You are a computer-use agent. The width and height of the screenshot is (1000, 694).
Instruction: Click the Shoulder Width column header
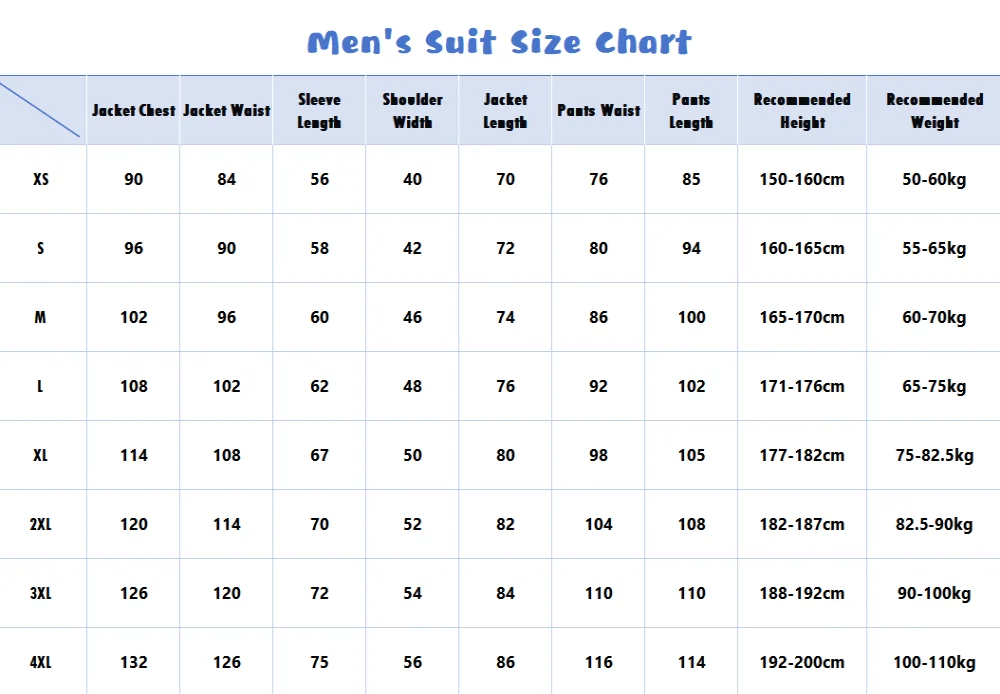[412, 111]
